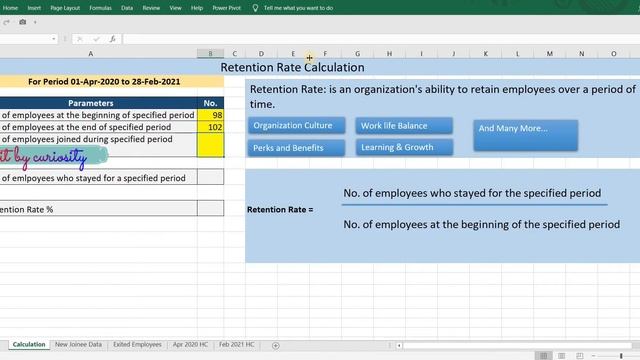The width and height of the screenshot is (640, 360).
Task: Click the camera icon in the quick access toolbar
Action: 23,22
